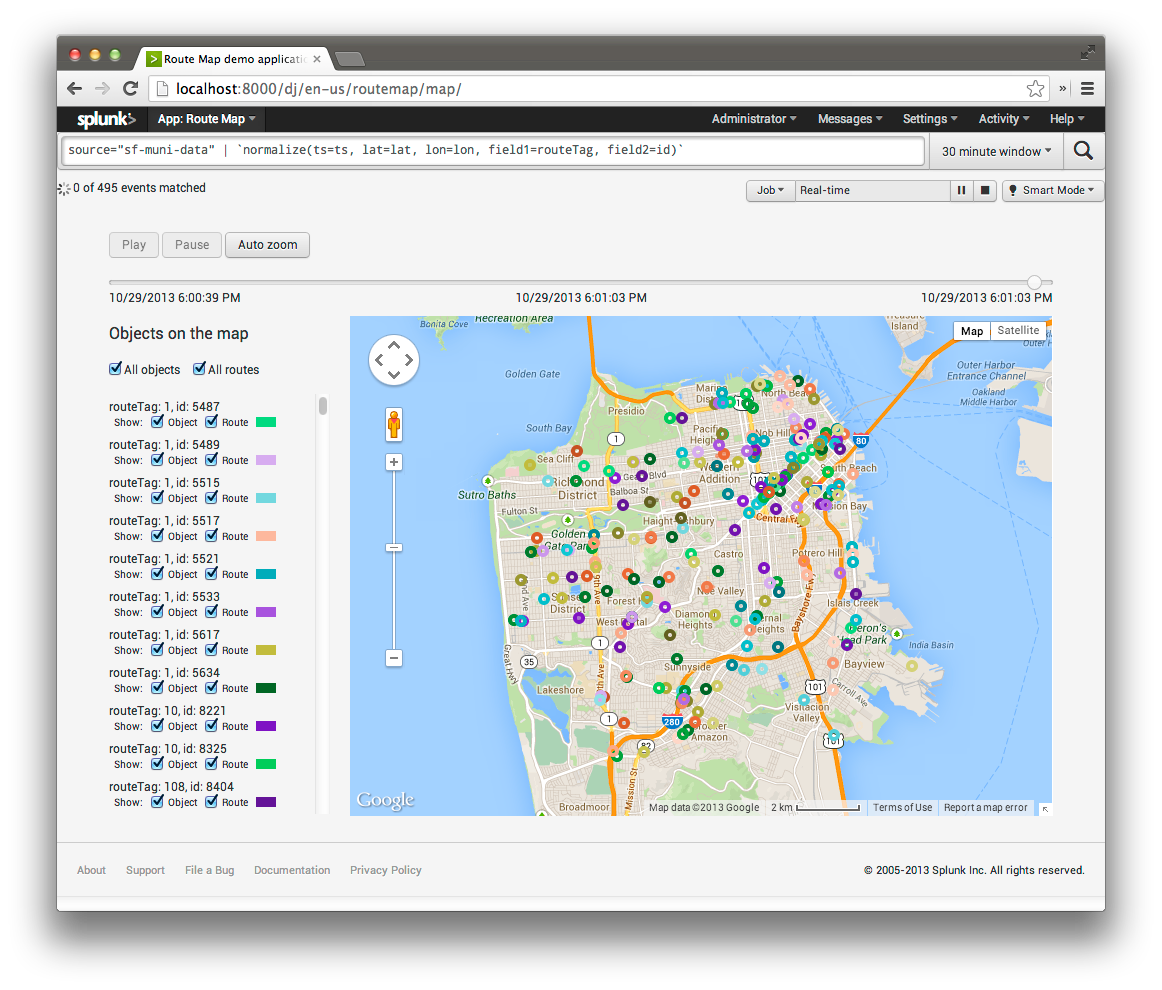This screenshot has width=1162, height=990.
Task: Click Interstate 80 shield on map
Action: [x=860, y=441]
